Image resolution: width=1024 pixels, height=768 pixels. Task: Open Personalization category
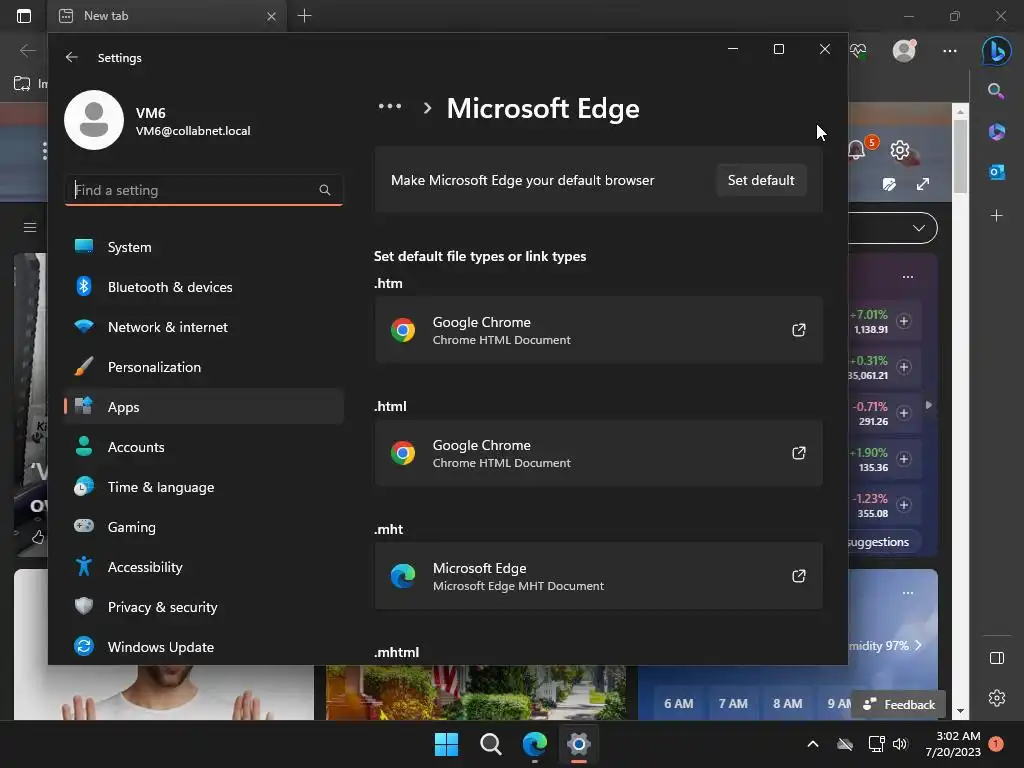coord(204,367)
